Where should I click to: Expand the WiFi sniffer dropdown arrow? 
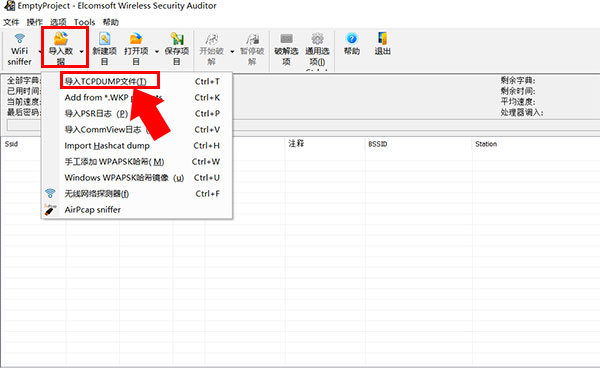pyautogui.click(x=39, y=51)
